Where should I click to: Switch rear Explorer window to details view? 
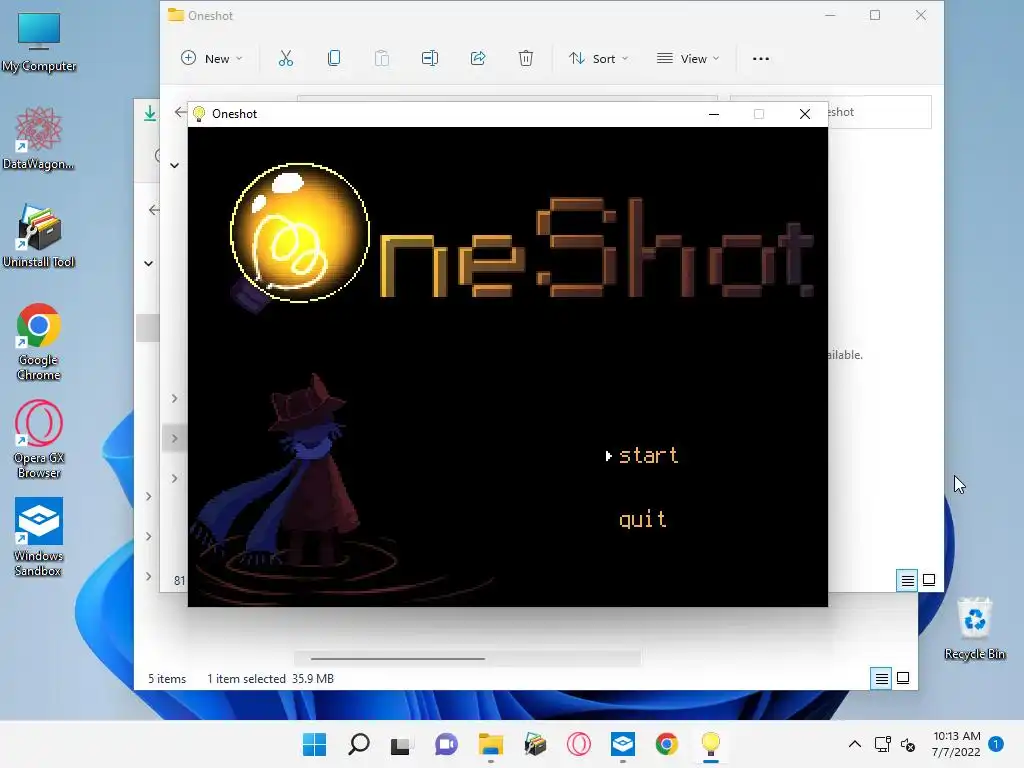pos(882,679)
